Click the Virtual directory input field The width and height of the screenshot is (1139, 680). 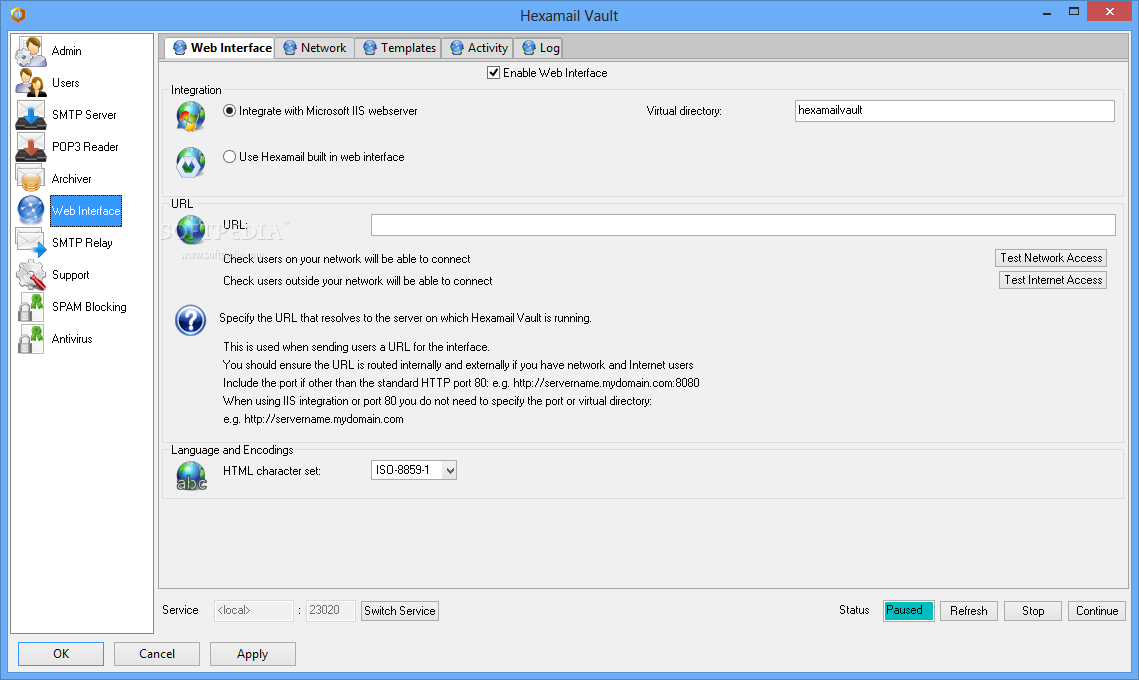[x=954, y=110]
